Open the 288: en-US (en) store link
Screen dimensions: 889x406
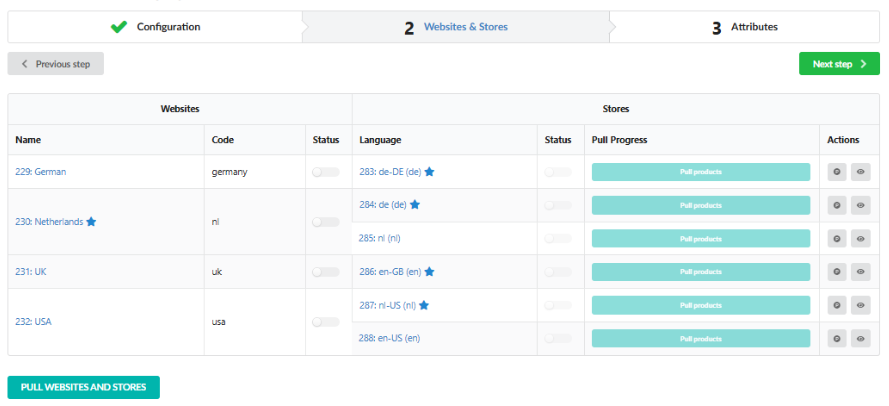pyautogui.click(x=389, y=338)
